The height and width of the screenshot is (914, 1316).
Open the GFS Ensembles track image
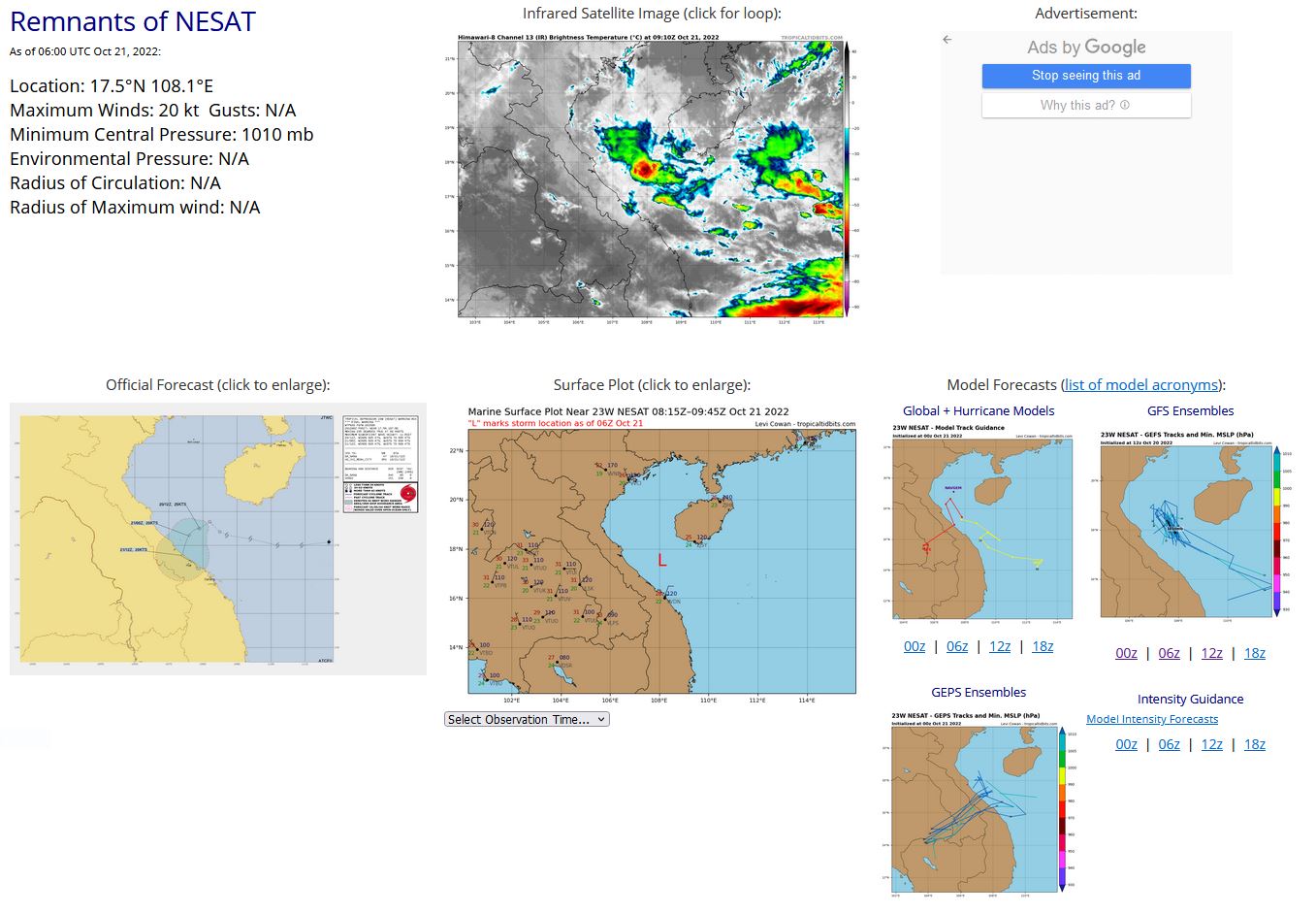tap(1190, 524)
